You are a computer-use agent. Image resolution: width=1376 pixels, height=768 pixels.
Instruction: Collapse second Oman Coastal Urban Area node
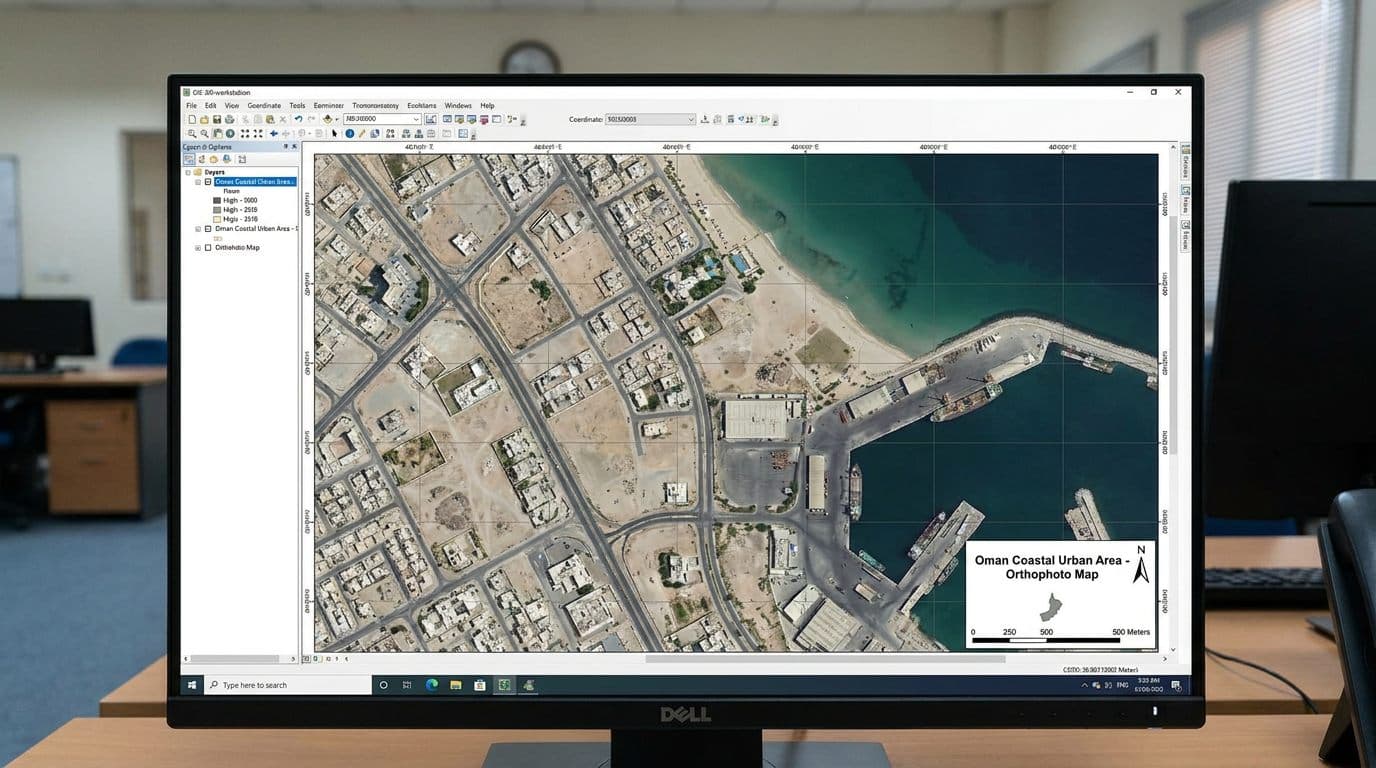[198, 229]
